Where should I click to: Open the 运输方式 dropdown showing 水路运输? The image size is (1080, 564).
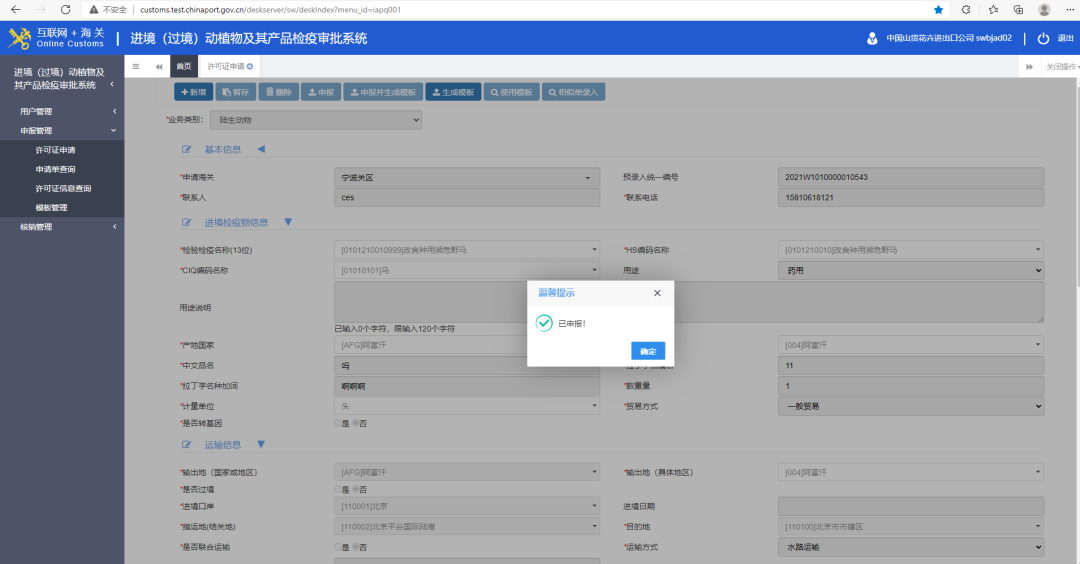click(x=911, y=547)
